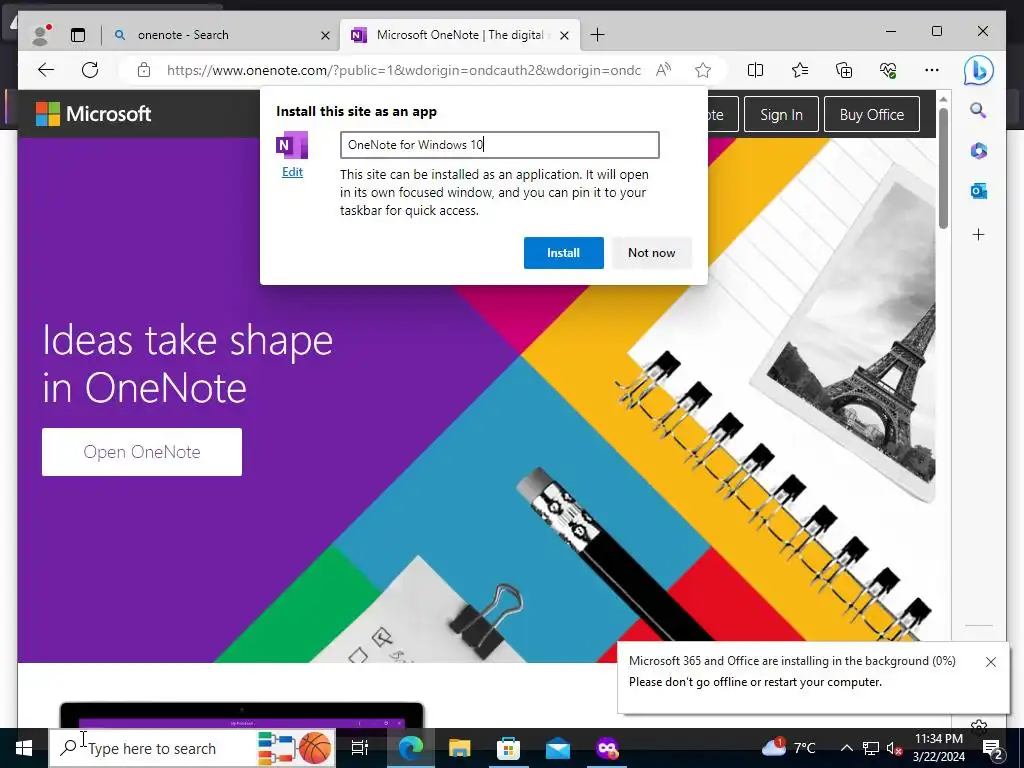Dismiss dialog with Not now
This screenshot has width=1024, height=768.
tap(651, 253)
